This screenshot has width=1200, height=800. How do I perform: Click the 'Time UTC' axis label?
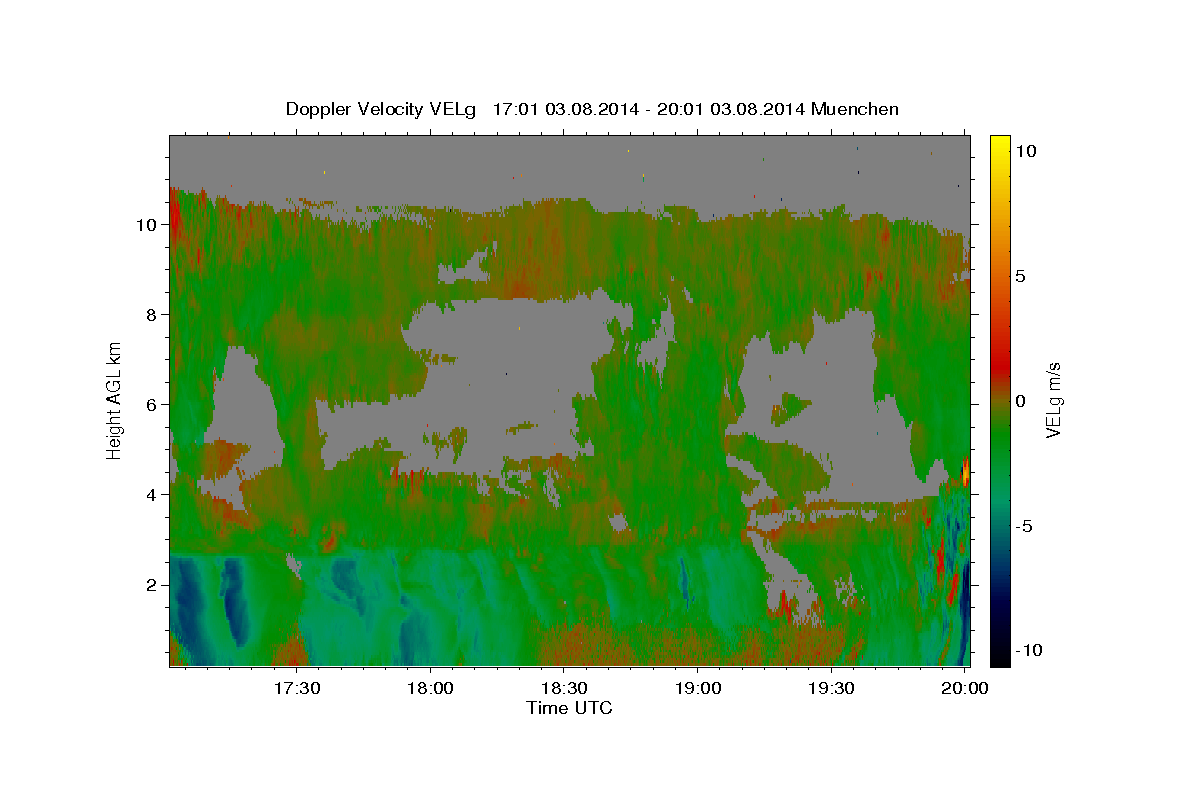point(569,708)
